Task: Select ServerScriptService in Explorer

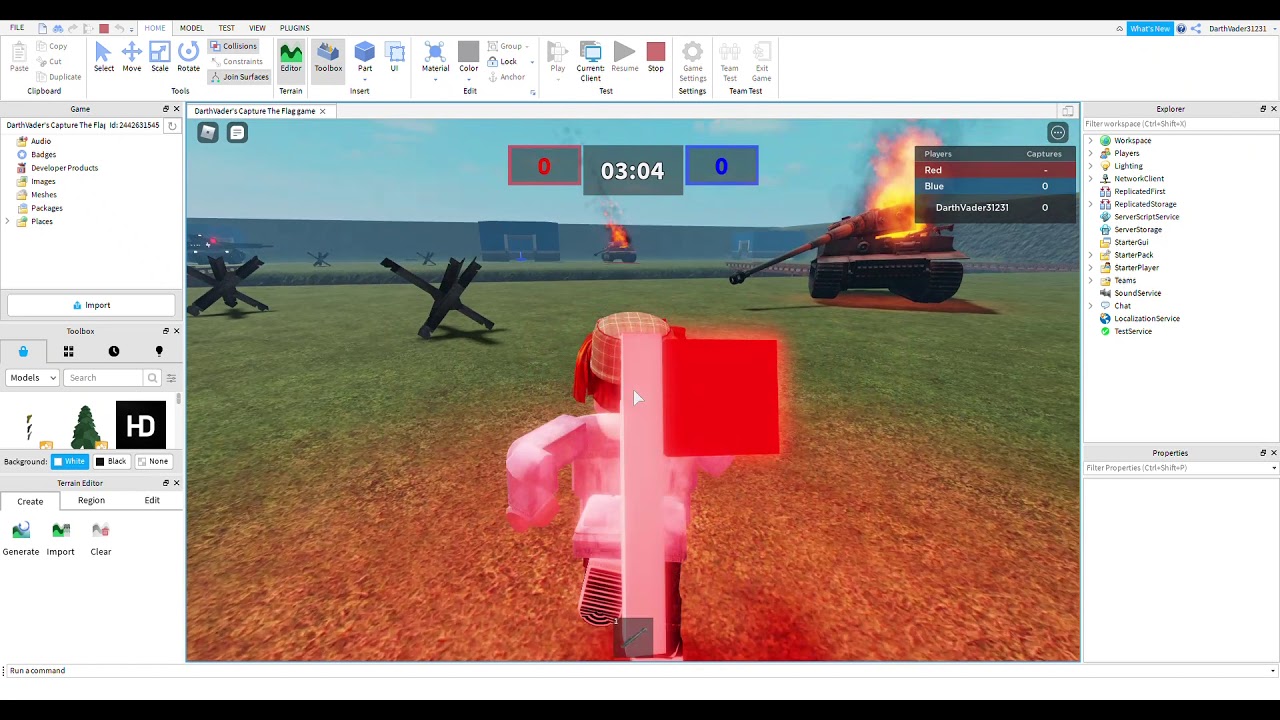Action: 1146,217
